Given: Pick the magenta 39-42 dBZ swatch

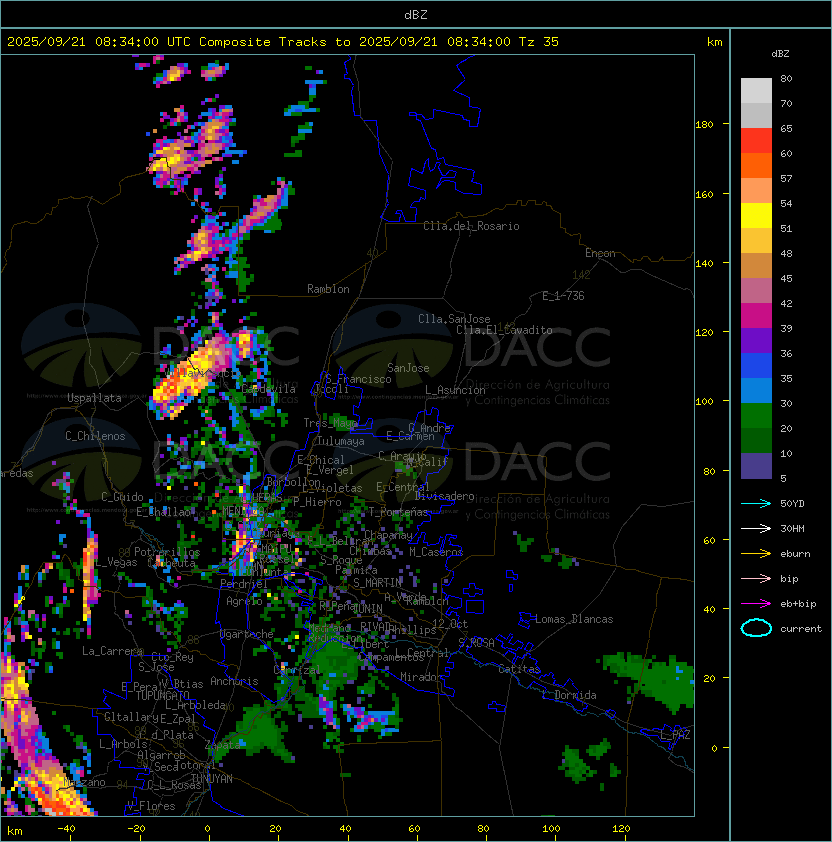Looking at the screenshot, I should tap(756, 316).
